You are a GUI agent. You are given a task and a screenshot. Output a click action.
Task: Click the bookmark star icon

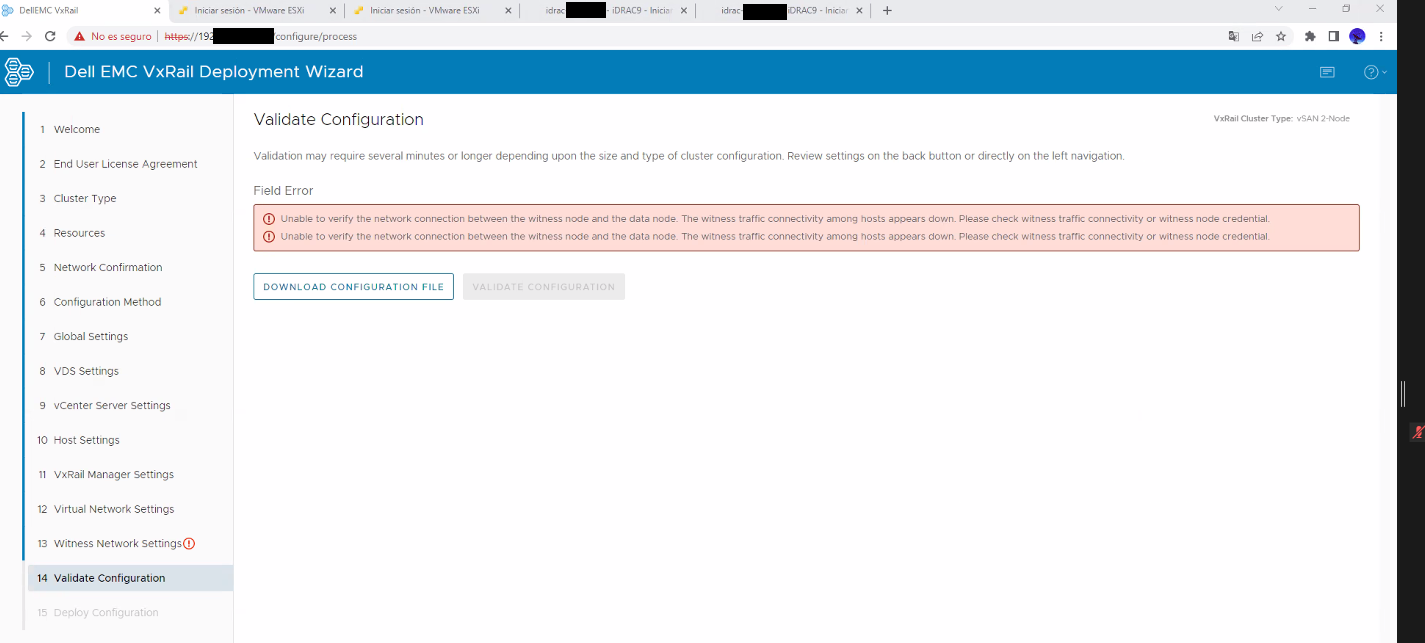(1281, 35)
